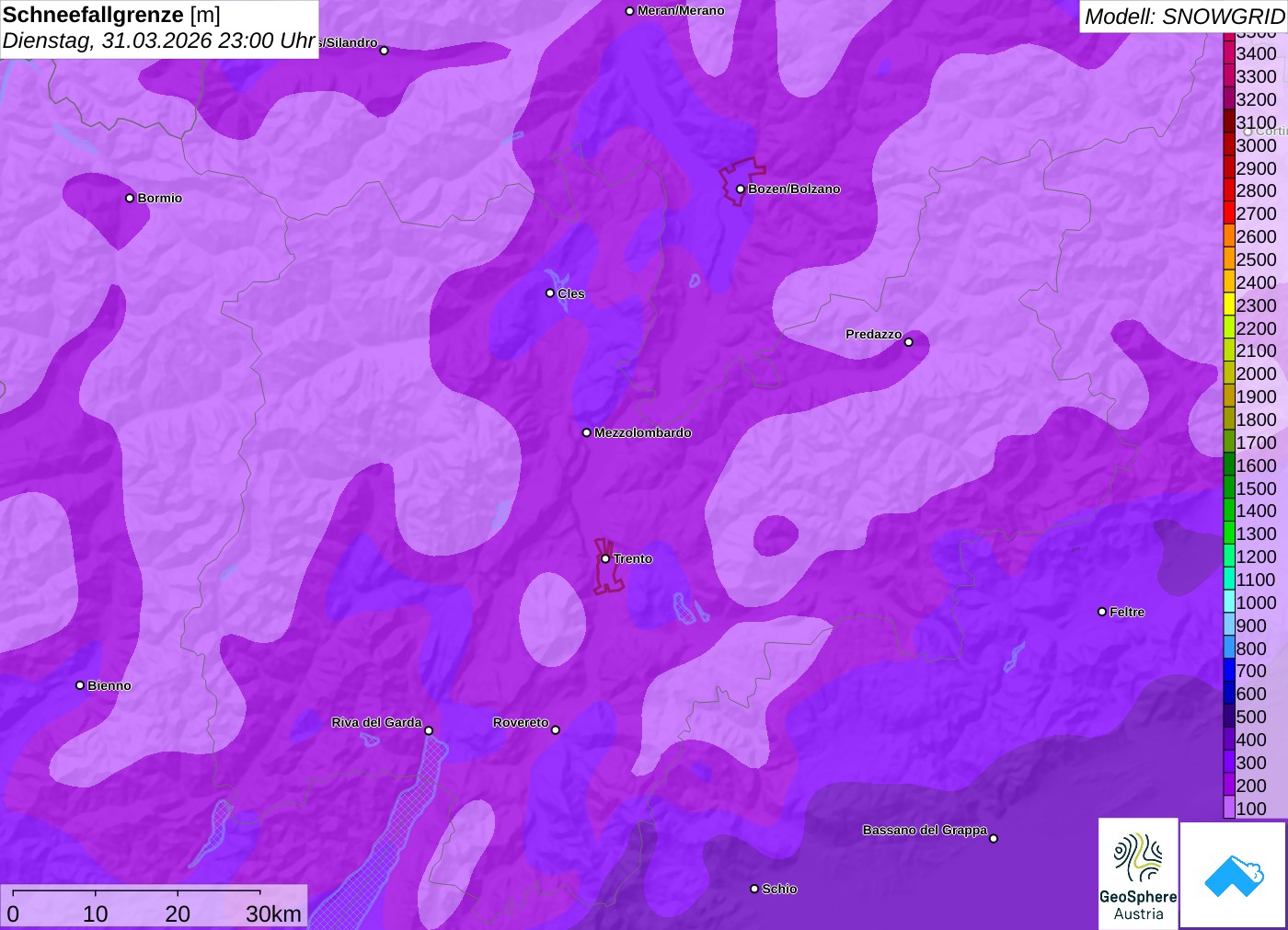This screenshot has width=1288, height=930.
Task: Click the legend value '2900'
Action: click(x=1257, y=168)
